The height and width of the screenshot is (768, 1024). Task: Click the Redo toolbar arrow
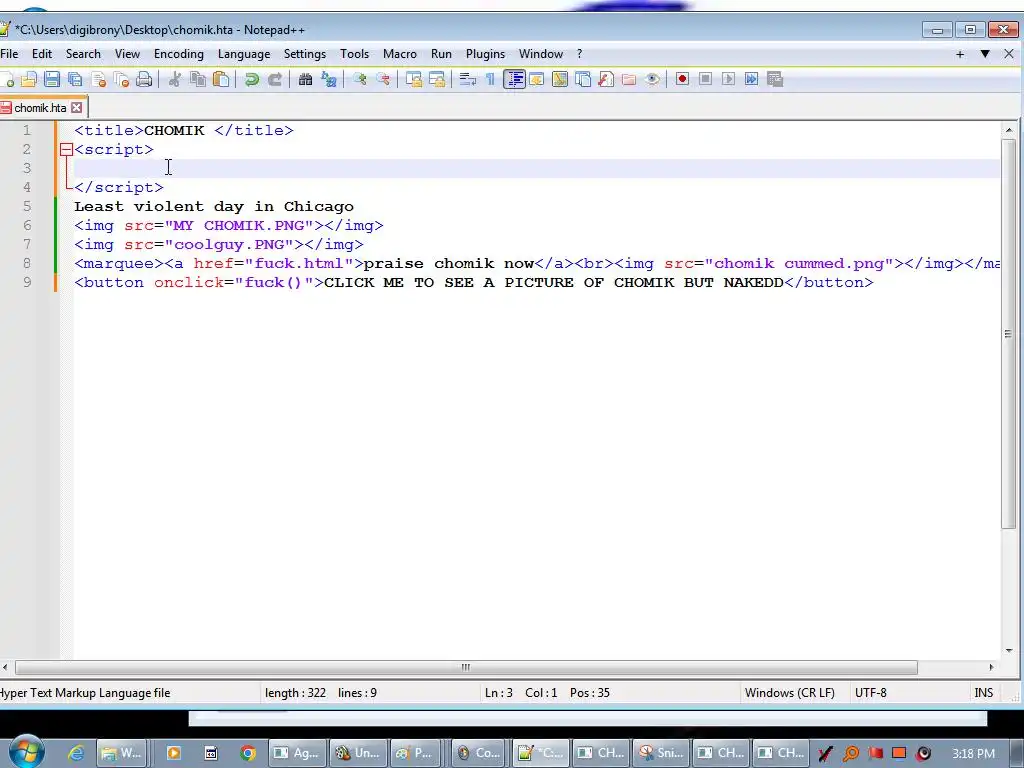tap(275, 79)
